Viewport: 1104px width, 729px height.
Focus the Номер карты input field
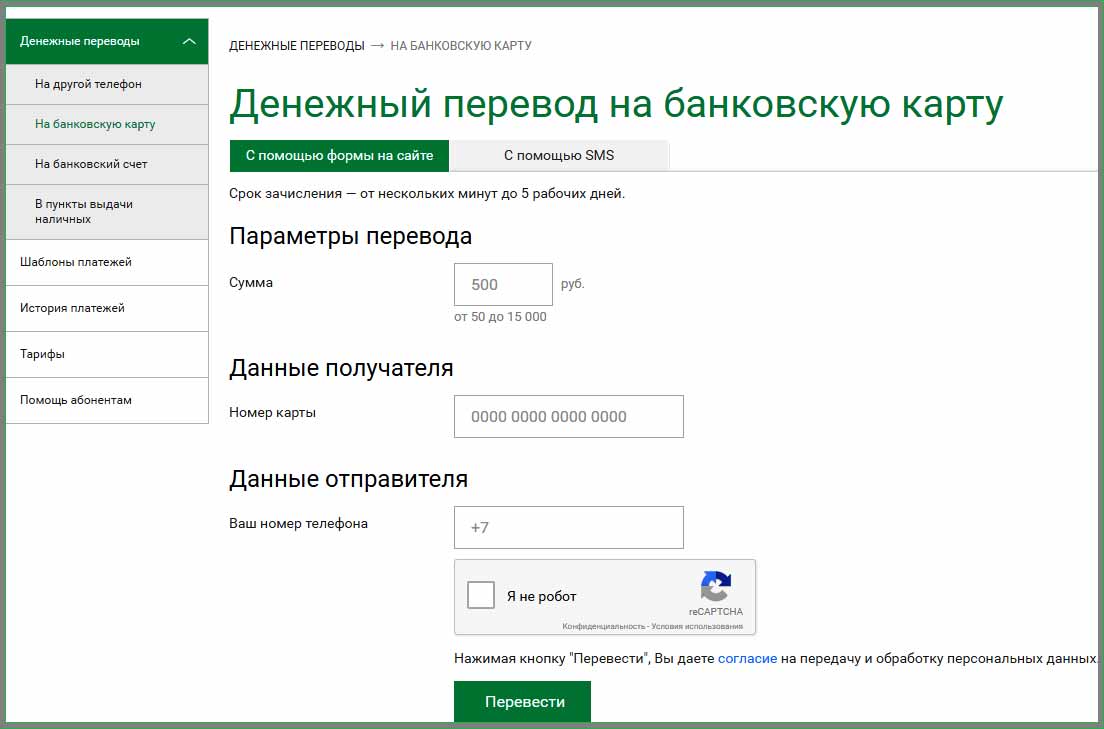coord(569,416)
